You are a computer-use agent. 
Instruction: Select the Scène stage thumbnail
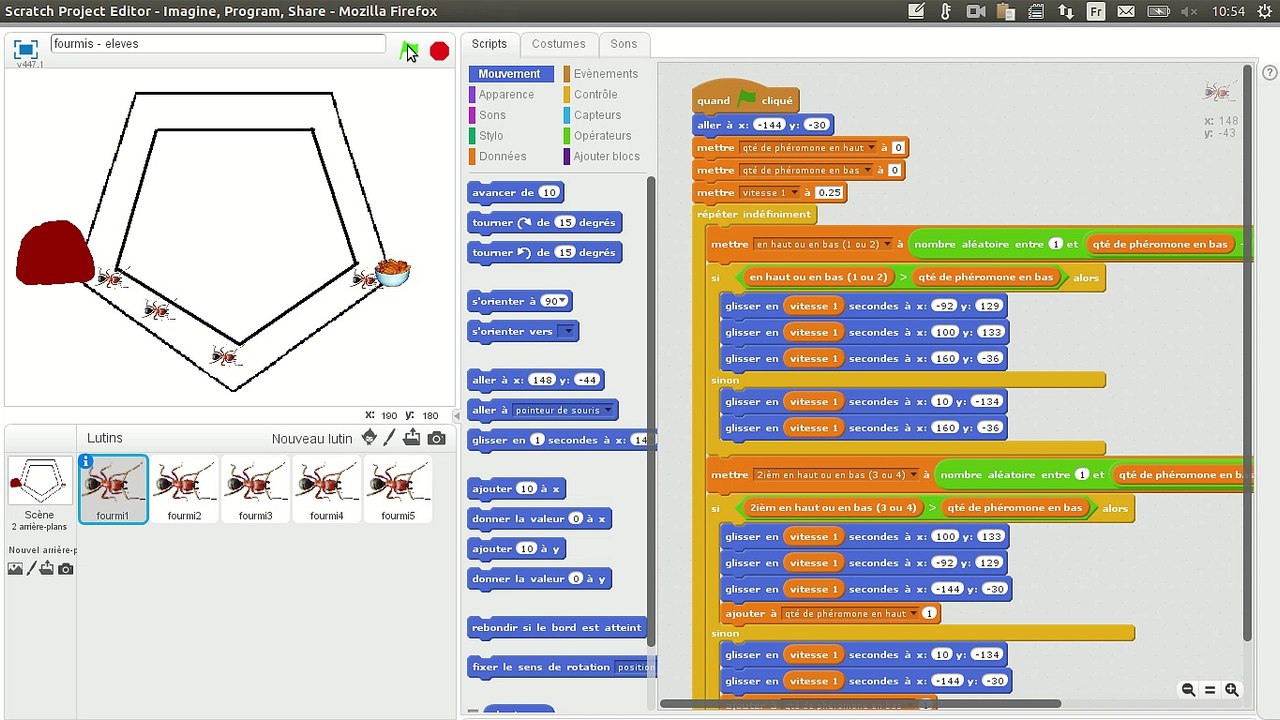tap(39, 494)
